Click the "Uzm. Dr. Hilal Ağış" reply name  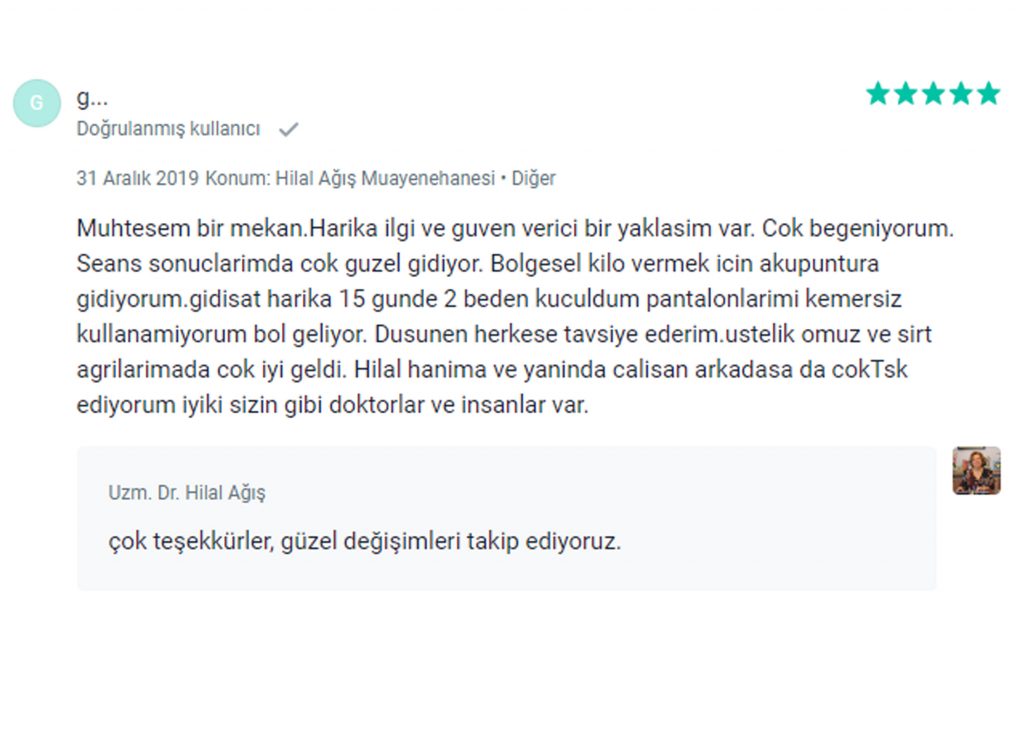pyautogui.click(x=187, y=492)
